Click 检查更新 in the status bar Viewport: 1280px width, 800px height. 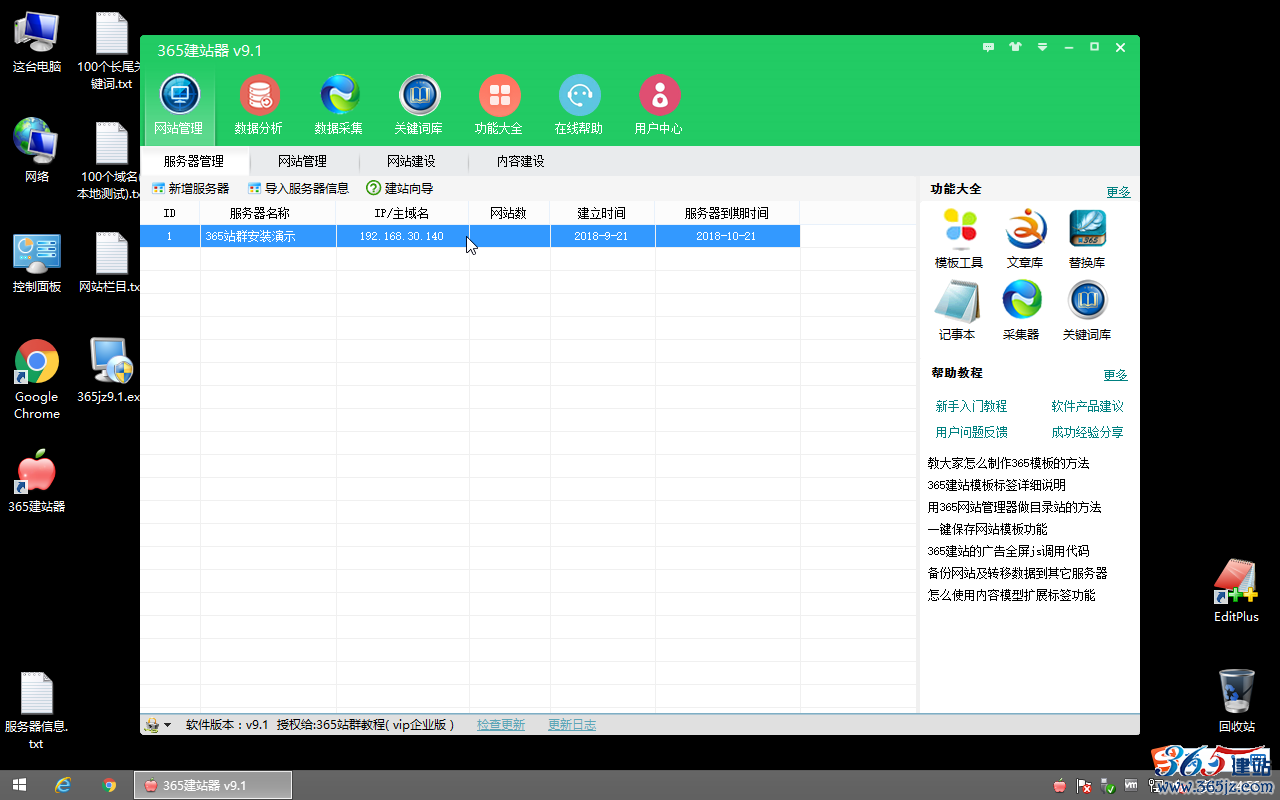tap(501, 725)
